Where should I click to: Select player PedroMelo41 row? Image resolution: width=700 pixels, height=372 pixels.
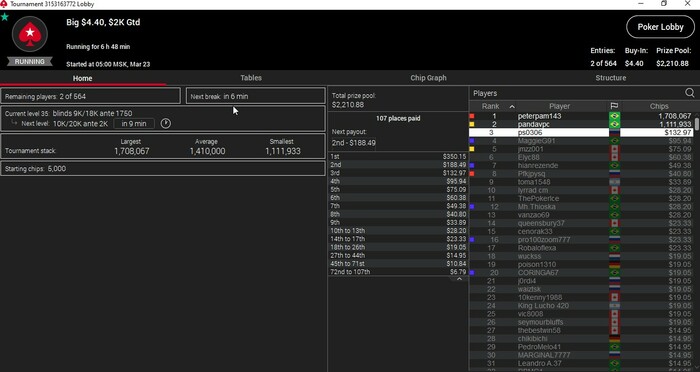(581, 347)
